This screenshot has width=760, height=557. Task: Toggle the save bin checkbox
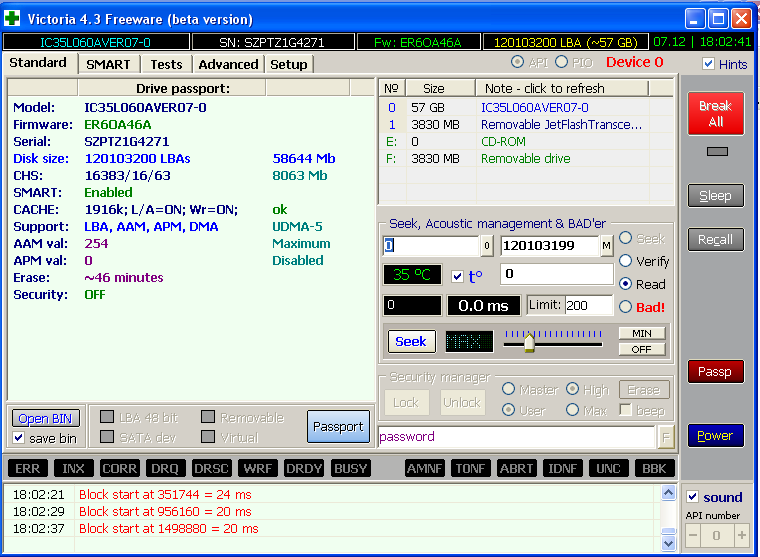[x=18, y=438]
